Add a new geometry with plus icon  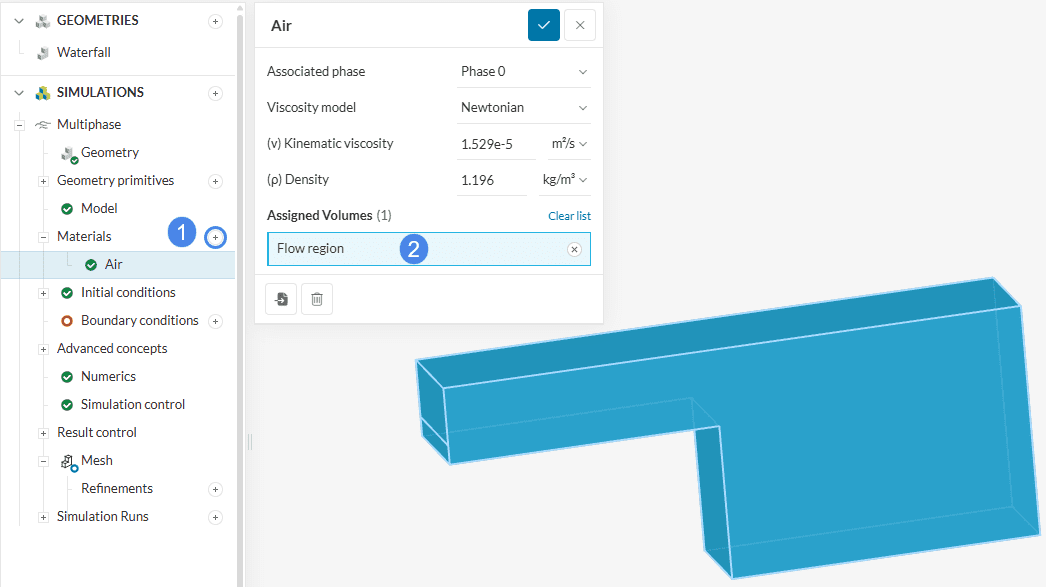(215, 21)
